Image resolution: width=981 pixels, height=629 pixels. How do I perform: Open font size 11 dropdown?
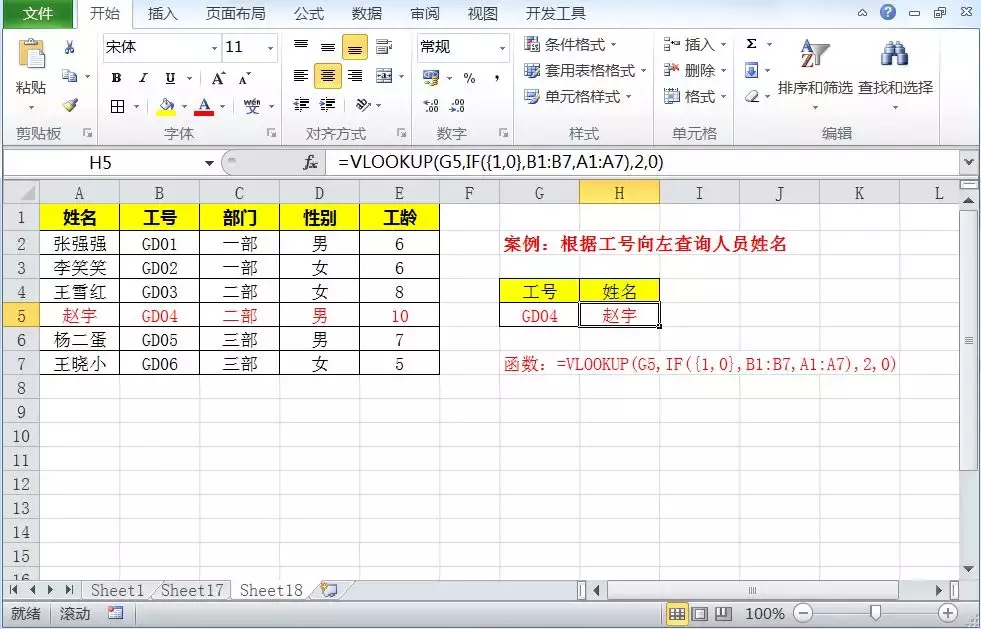pos(270,48)
